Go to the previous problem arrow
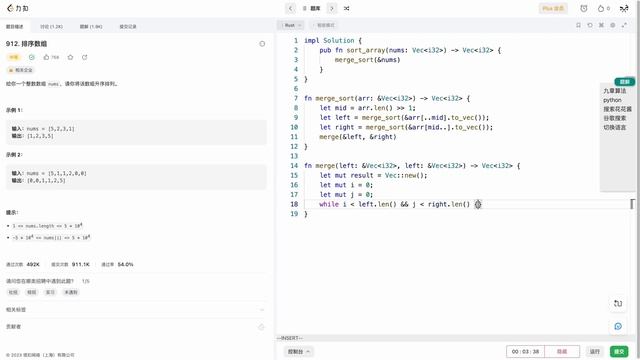The image size is (640, 360). pyautogui.click(x=290, y=8)
